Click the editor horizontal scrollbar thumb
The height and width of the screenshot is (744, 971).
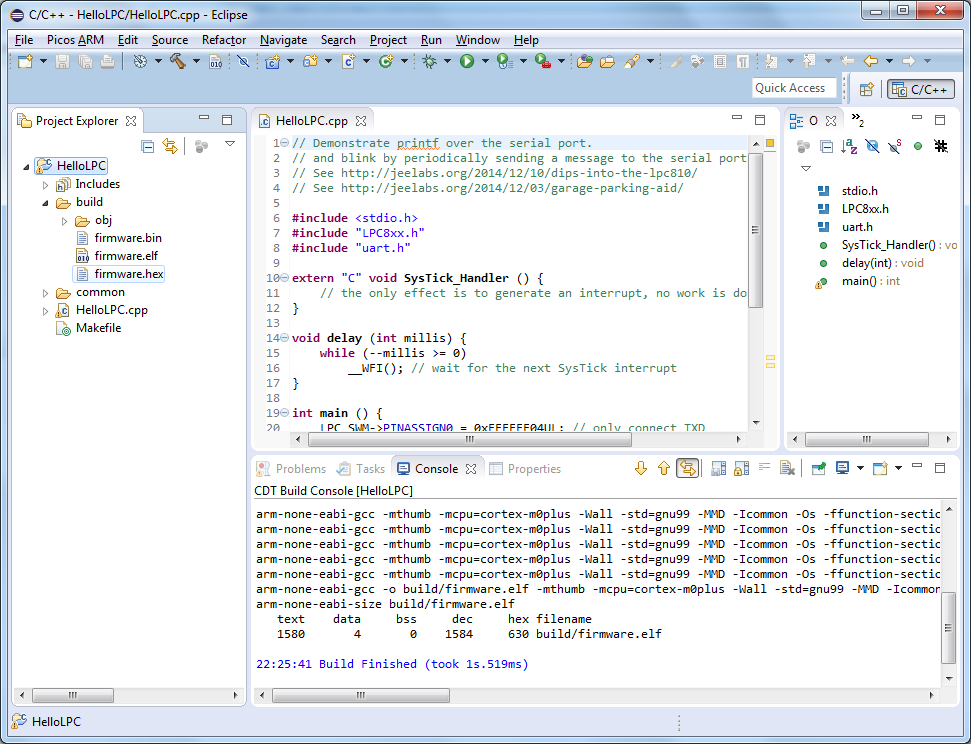coord(470,439)
